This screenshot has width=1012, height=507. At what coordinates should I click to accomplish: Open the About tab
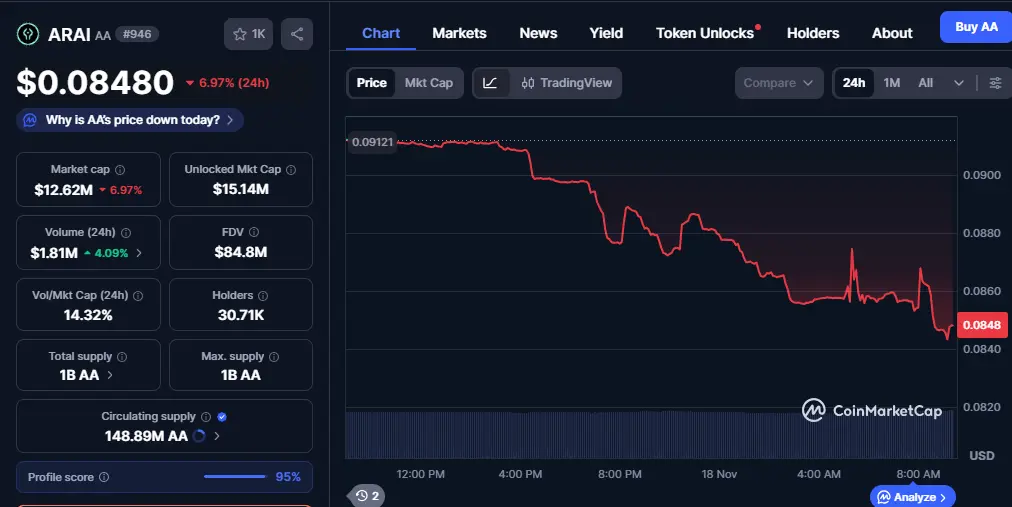892,34
